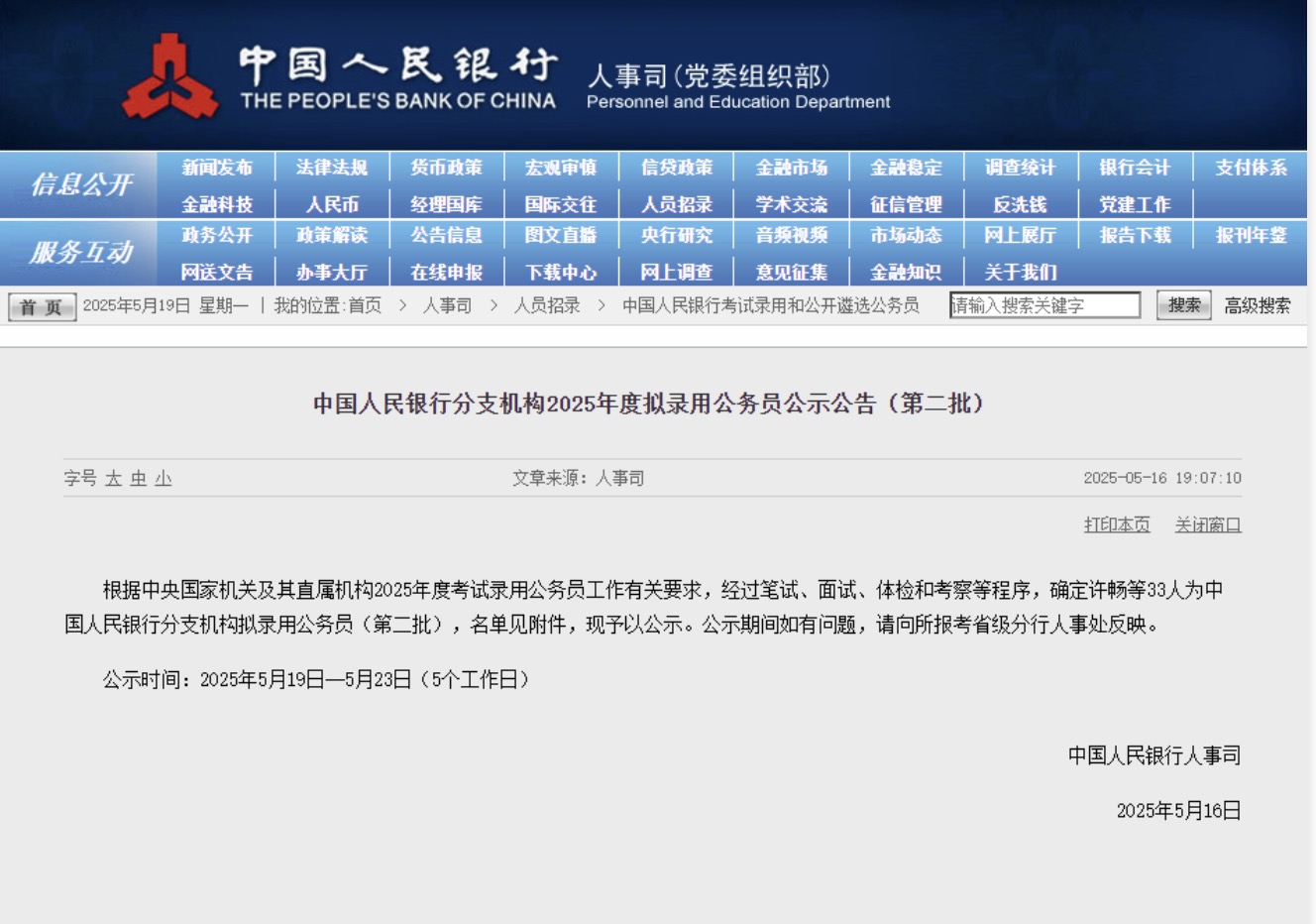Follow the 人员招录 breadcrumb link
This screenshot has width=1316, height=924.
547,305
